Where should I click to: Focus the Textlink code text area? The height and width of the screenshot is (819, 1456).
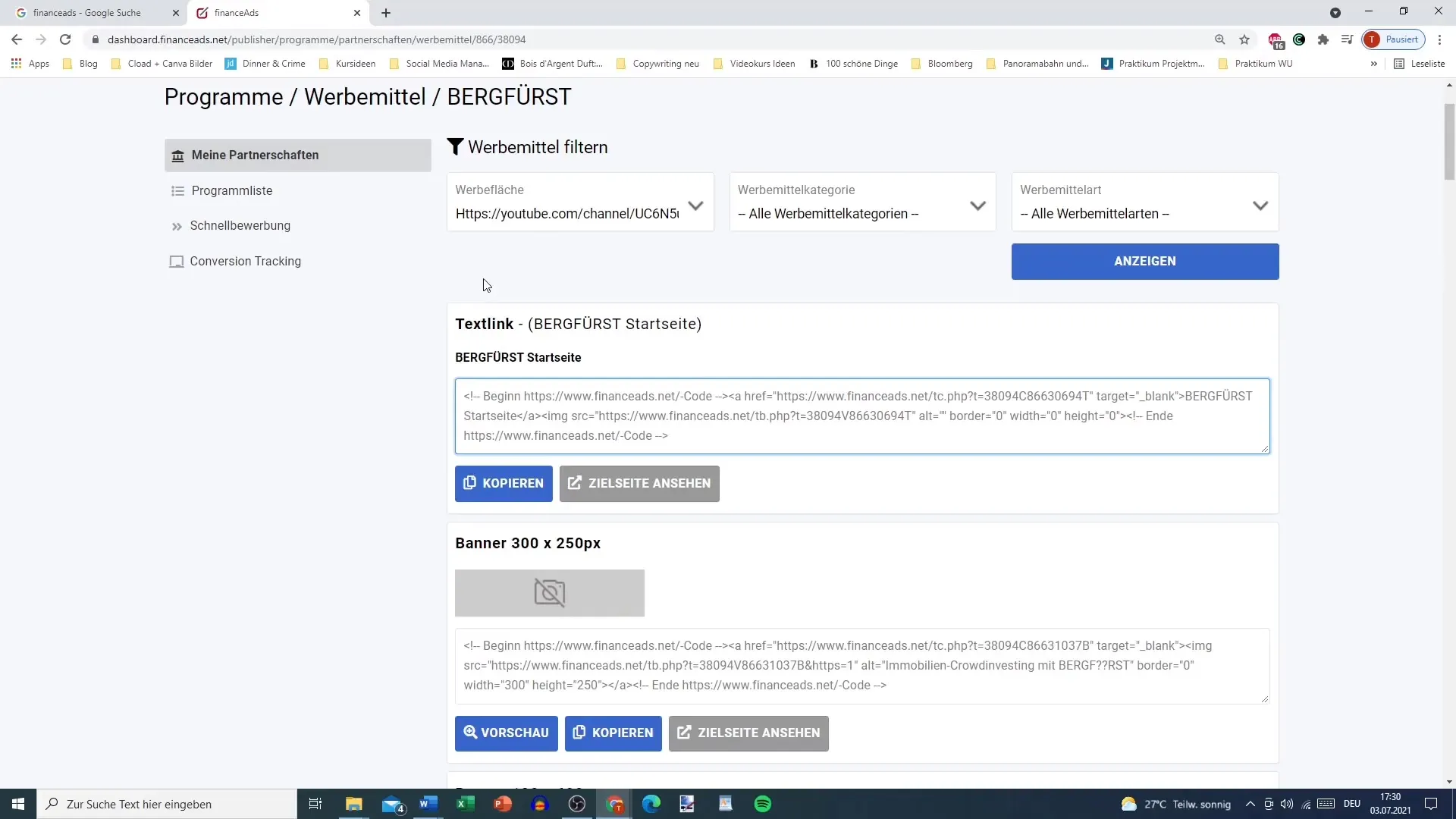click(x=862, y=416)
